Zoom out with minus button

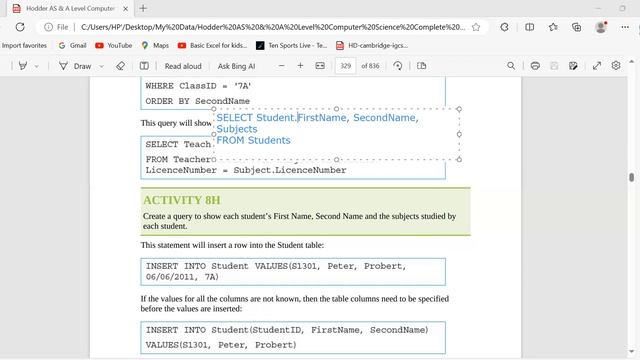(281, 66)
